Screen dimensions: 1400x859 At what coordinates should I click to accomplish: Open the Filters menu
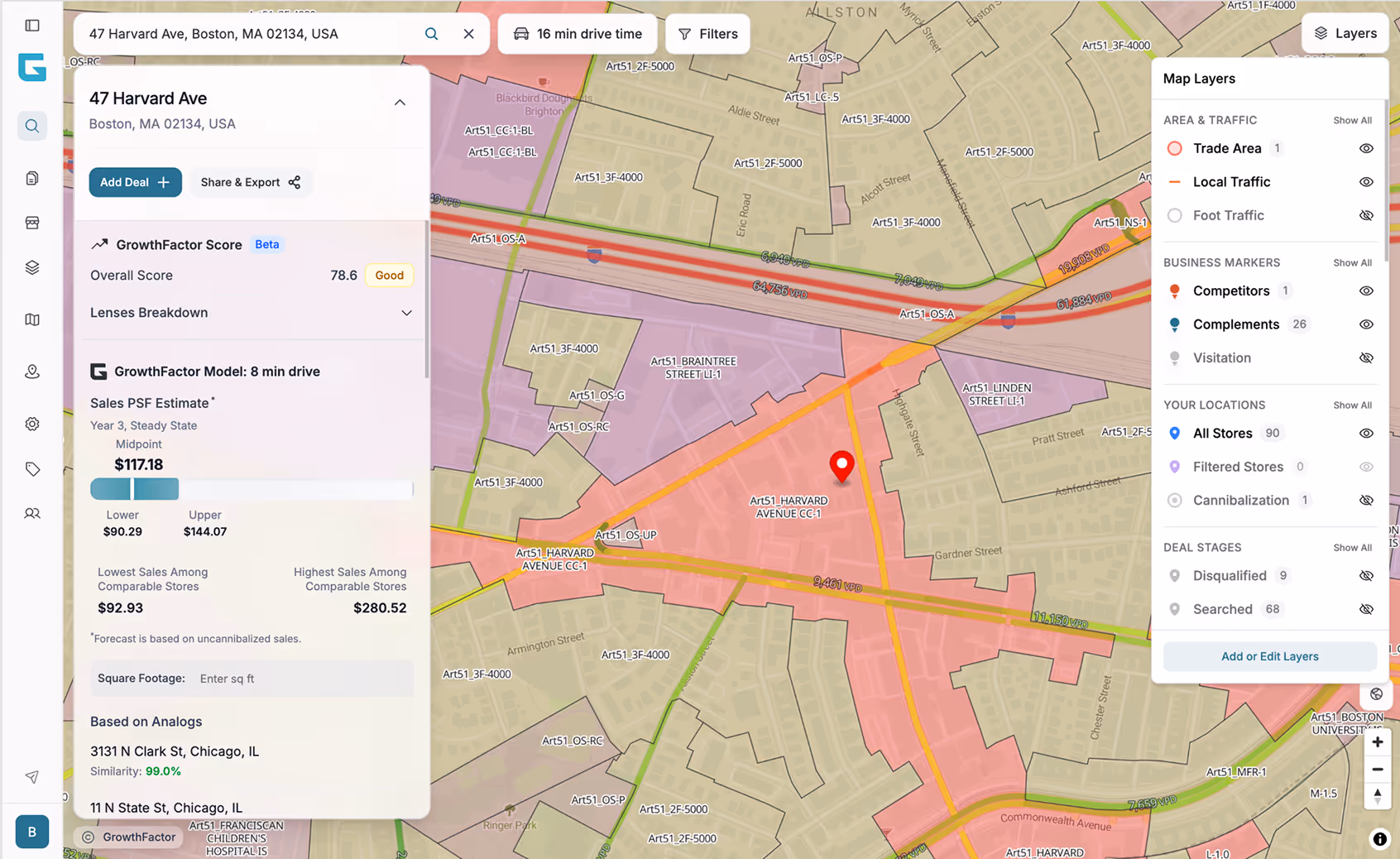pos(707,34)
